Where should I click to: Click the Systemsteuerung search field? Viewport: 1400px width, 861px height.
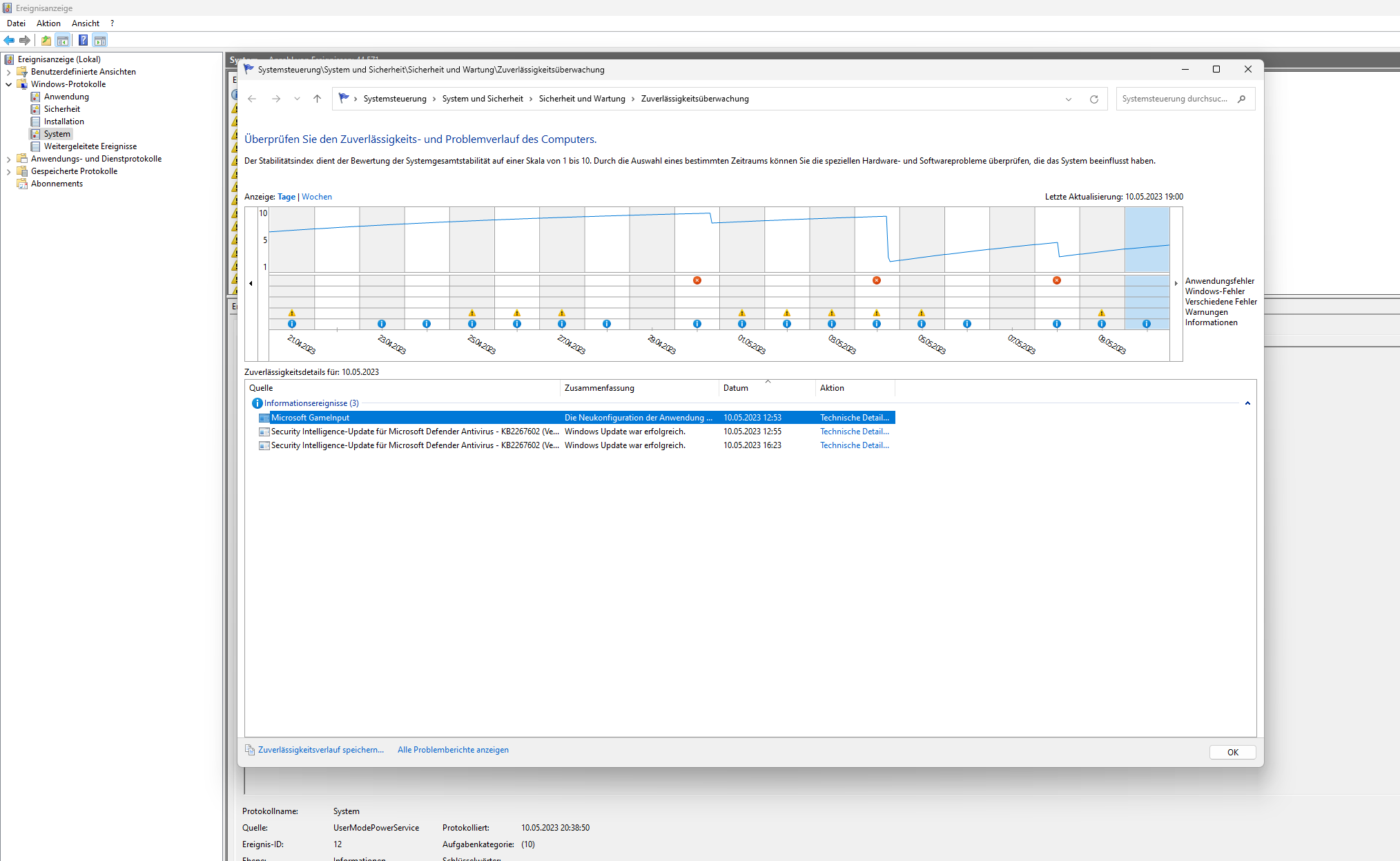tap(1174, 99)
